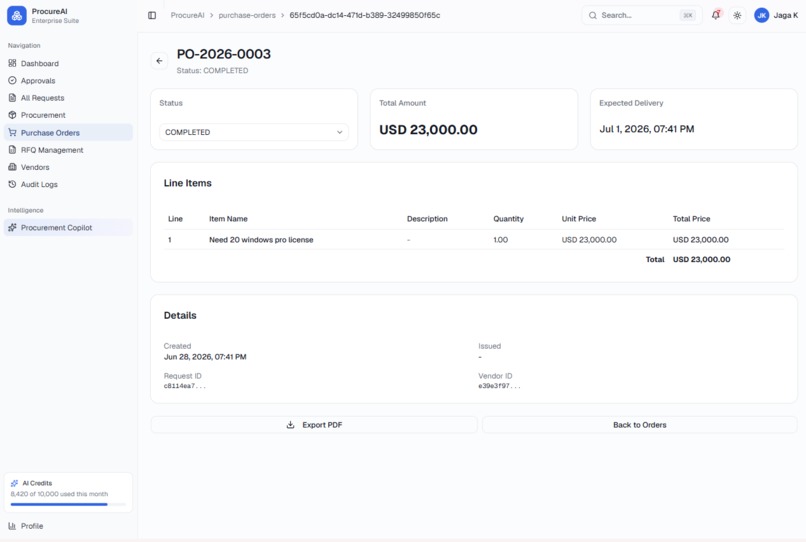Click the '8,420 of 10,000 used' text
806x542 pixels.
tap(59, 494)
